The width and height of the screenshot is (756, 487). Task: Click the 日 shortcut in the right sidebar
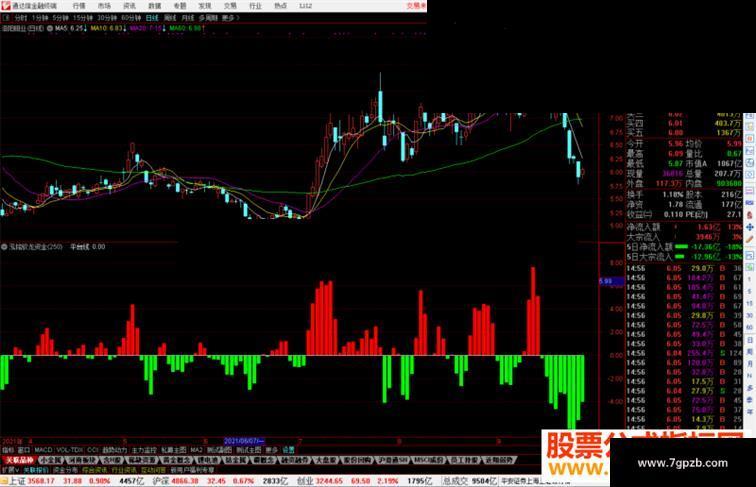tap(750, 339)
